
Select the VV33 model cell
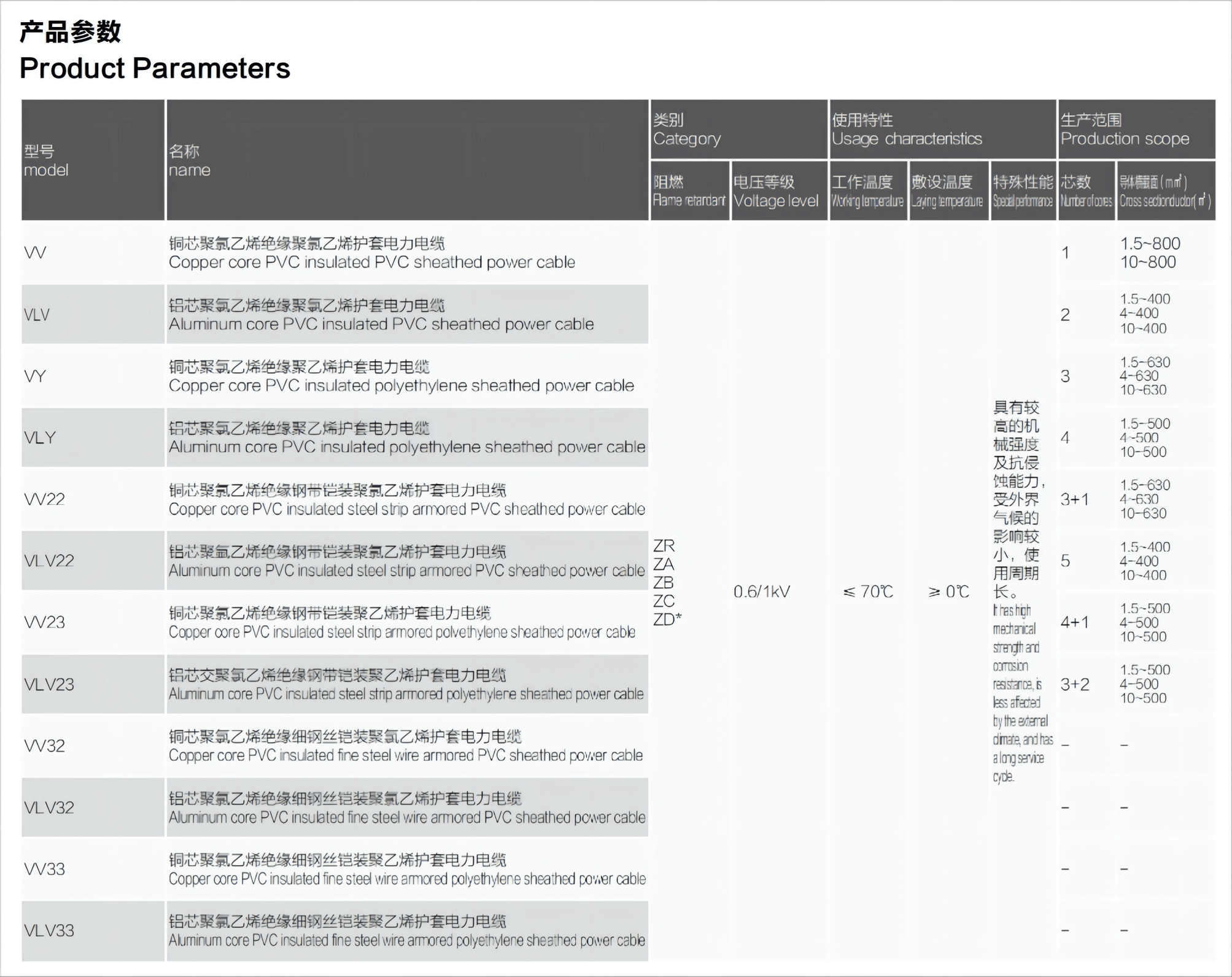tap(93, 869)
